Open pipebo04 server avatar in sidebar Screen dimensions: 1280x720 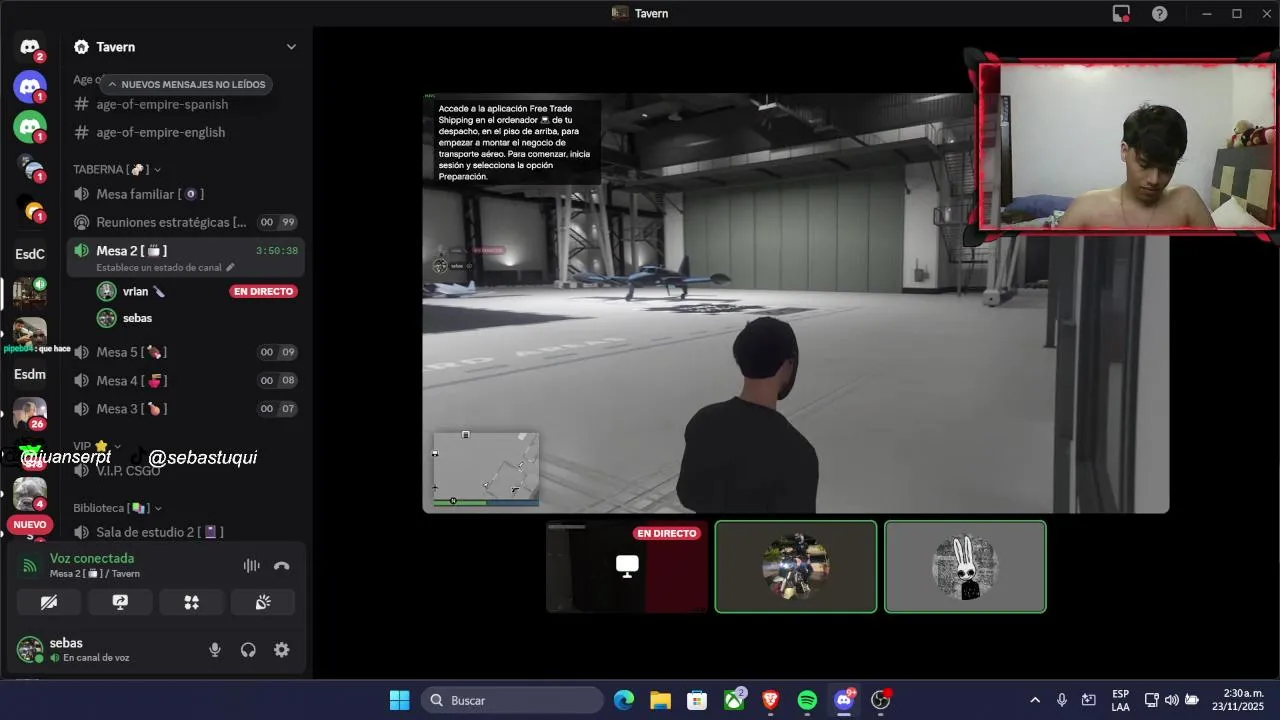point(30,333)
